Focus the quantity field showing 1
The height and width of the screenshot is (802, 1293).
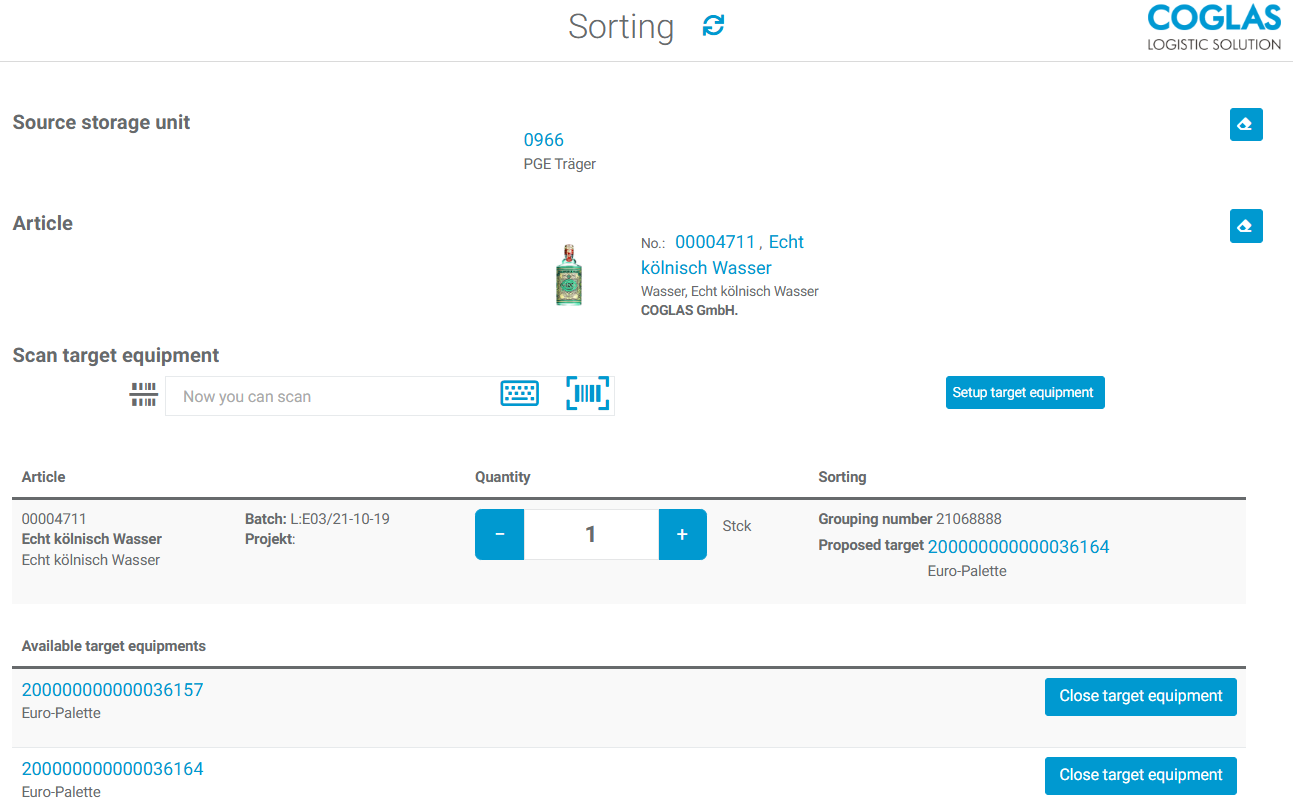591,535
